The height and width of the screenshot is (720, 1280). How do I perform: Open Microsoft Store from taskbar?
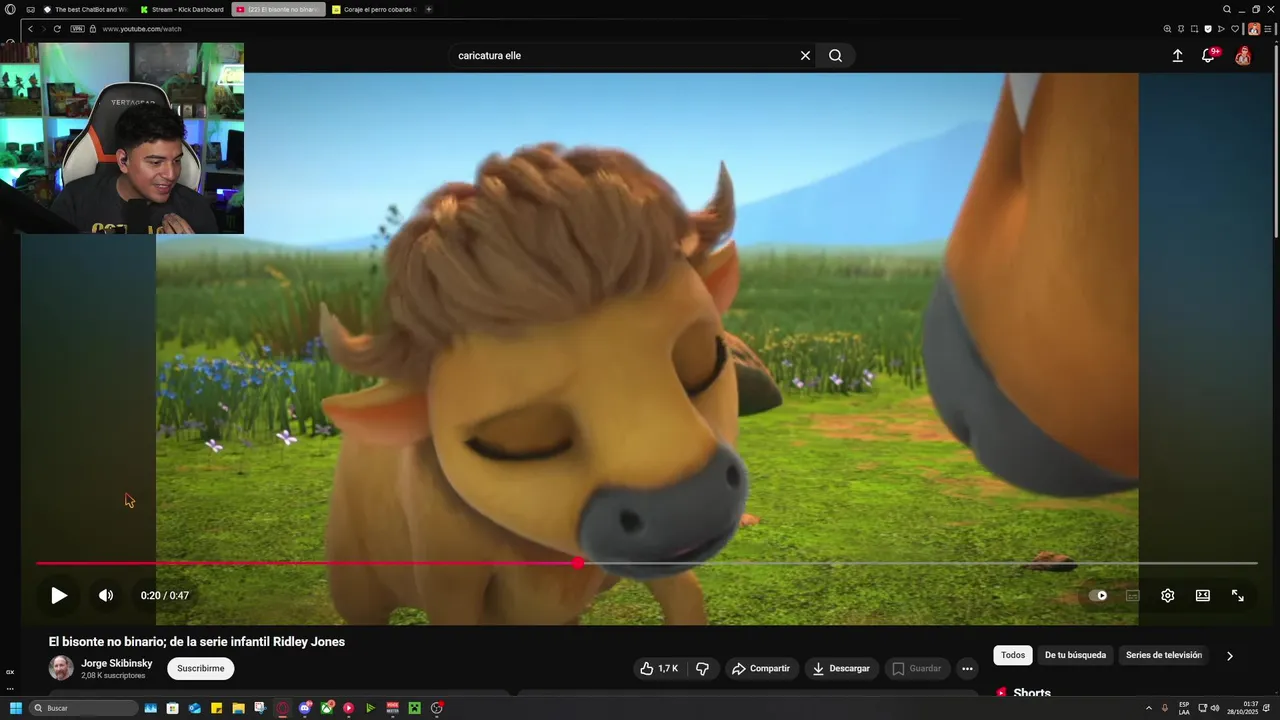click(x=172, y=708)
